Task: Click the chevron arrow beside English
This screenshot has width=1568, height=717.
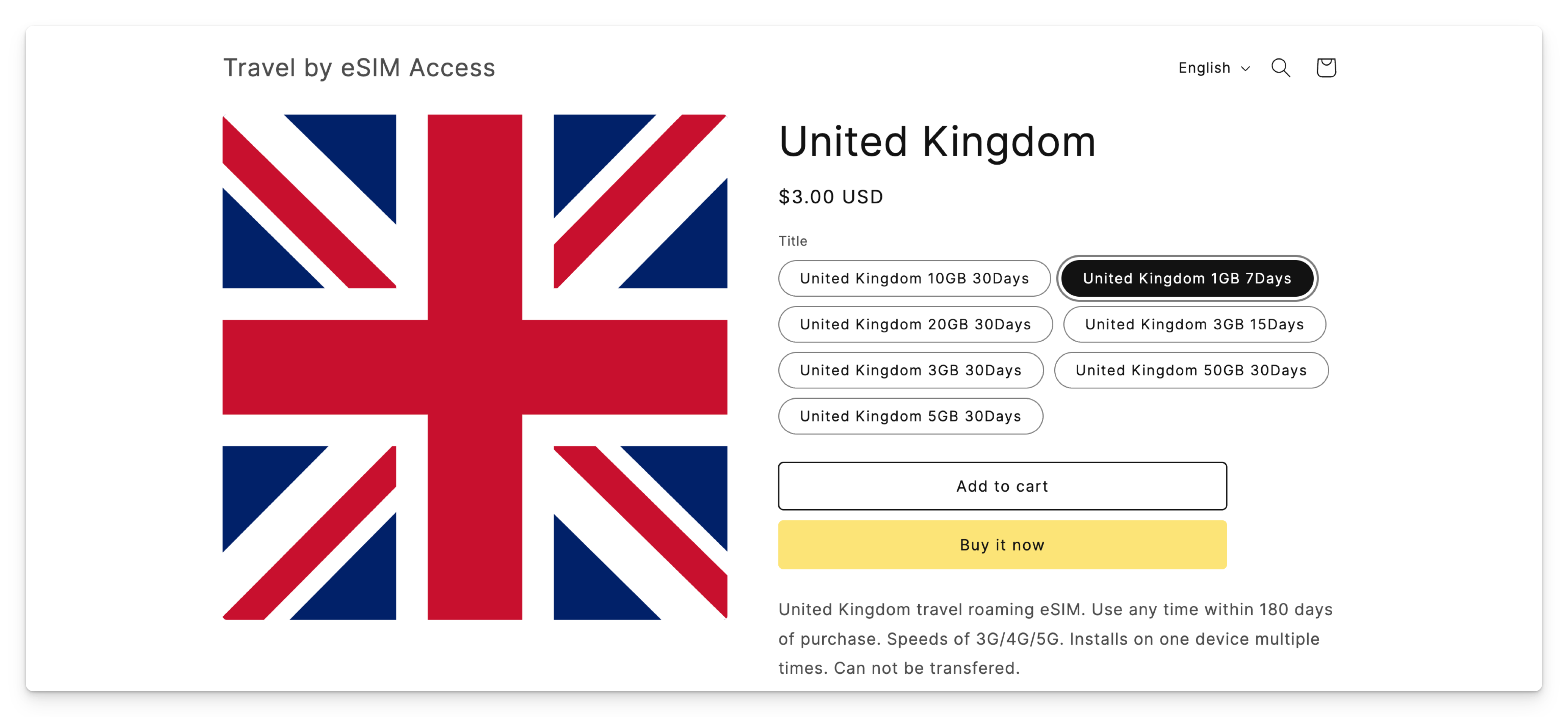Action: tap(1245, 69)
